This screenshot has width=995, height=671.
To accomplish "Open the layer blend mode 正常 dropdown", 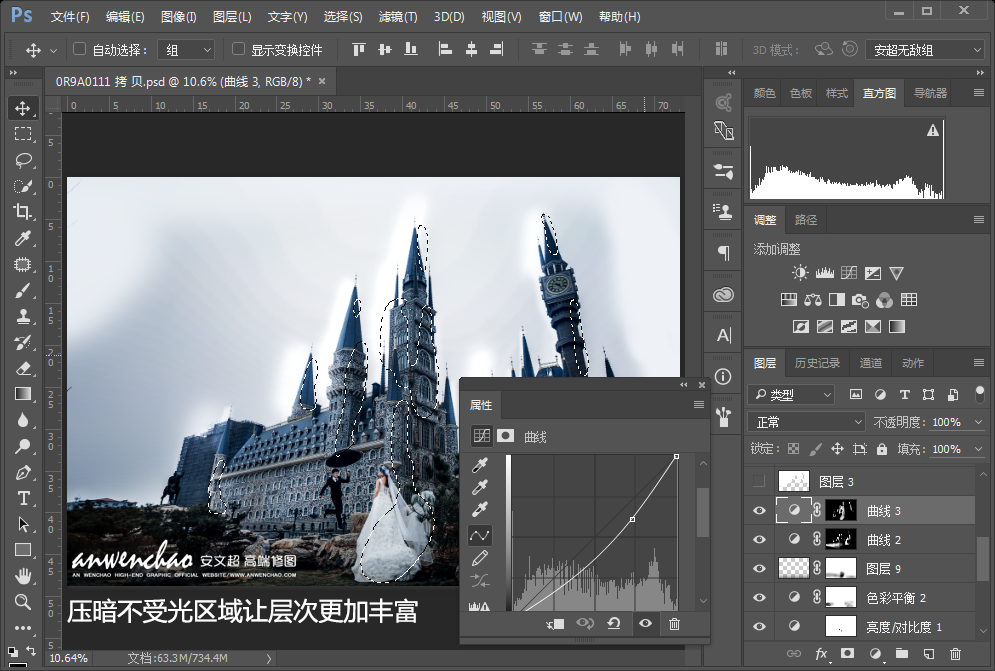I will 806,422.
